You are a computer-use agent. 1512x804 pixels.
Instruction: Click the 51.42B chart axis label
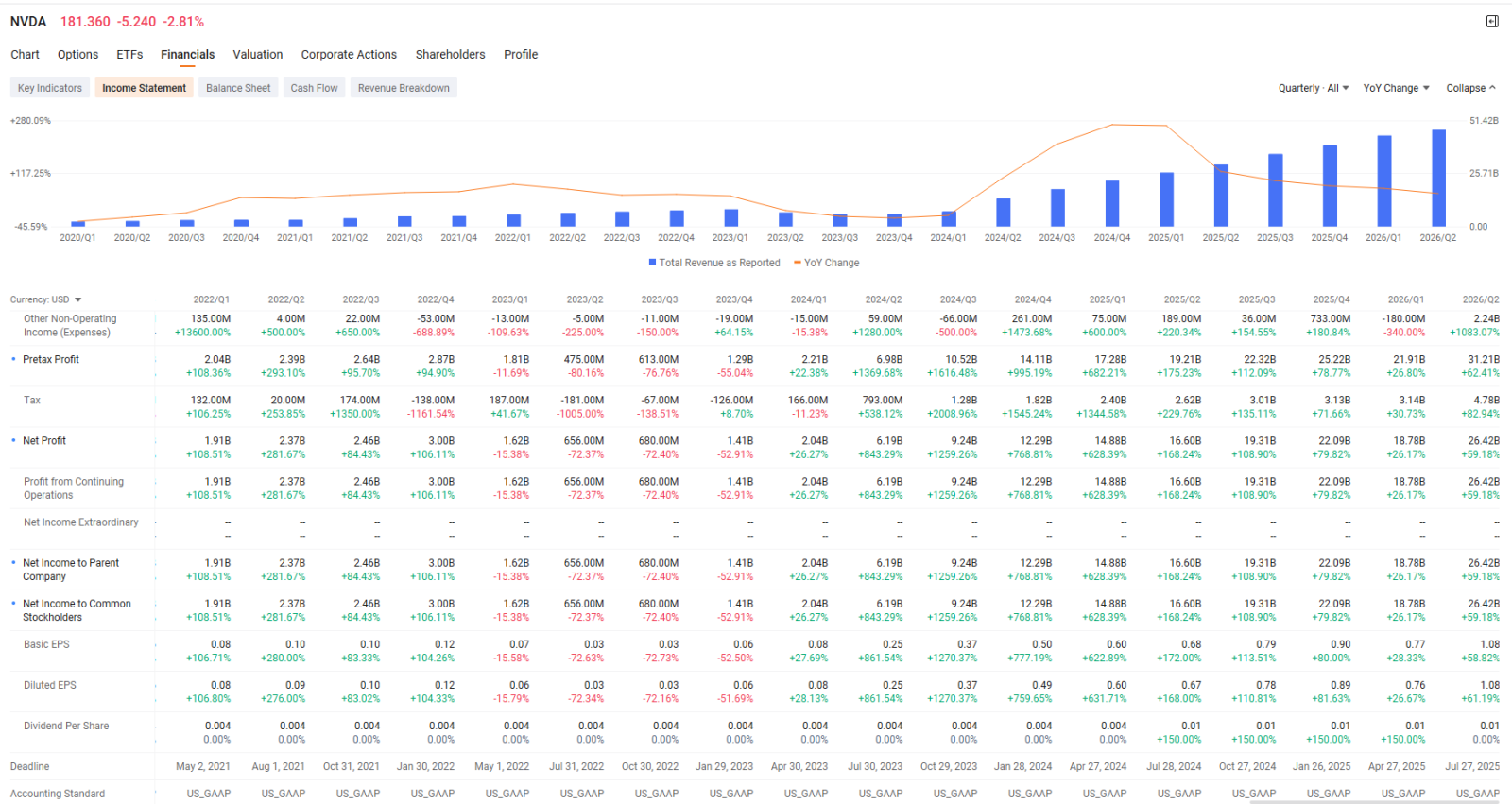click(x=1485, y=121)
